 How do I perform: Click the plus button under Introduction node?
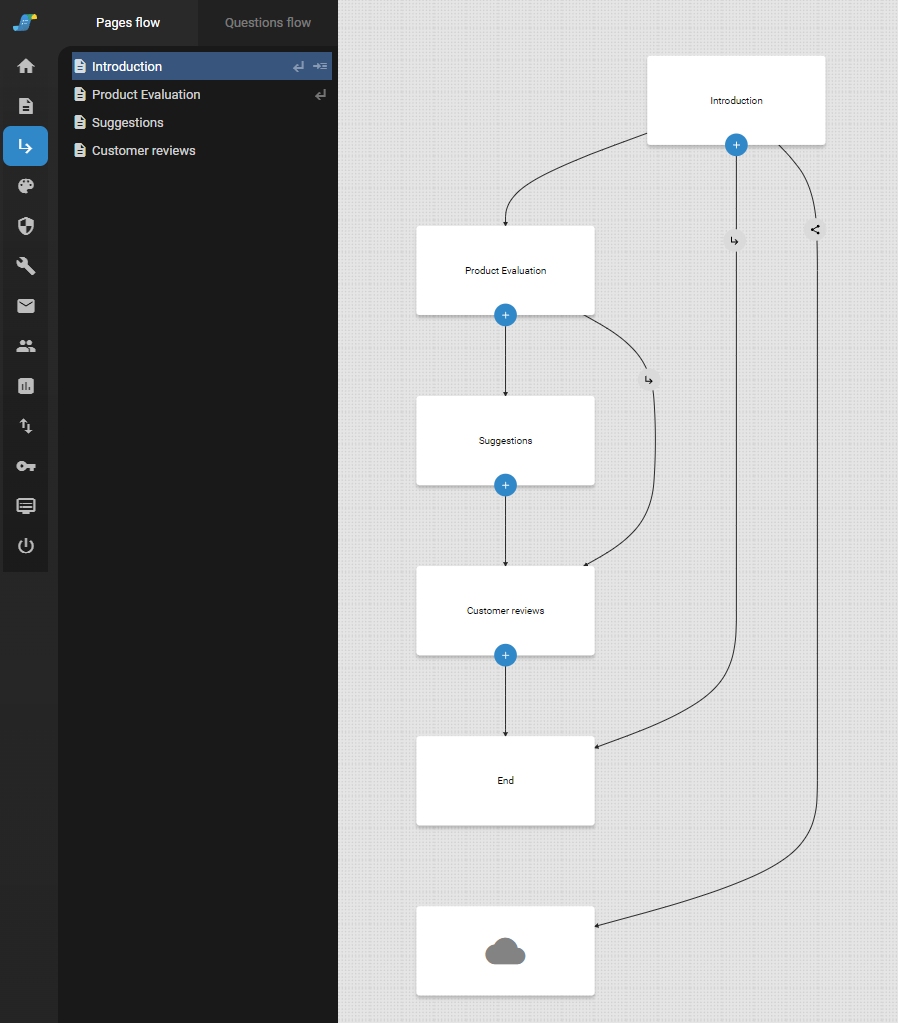click(736, 145)
